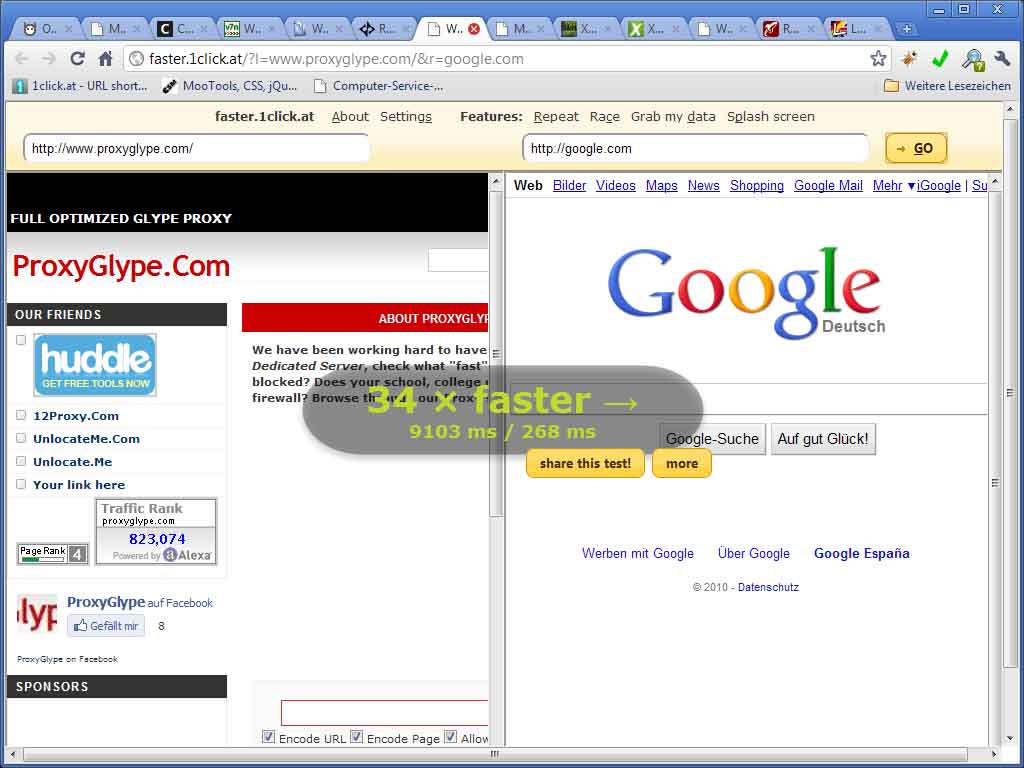Open the magnifying glass extension icon

coord(972,59)
